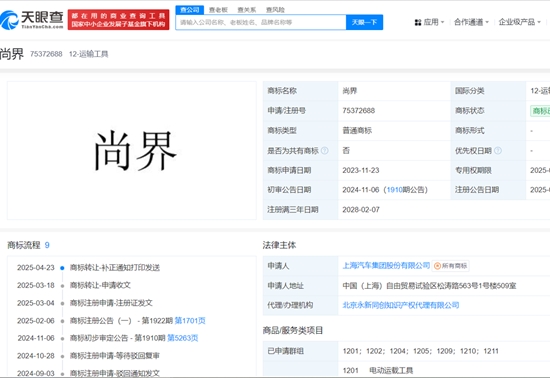Click the Tianyancha logo icon
The height and width of the screenshot is (378, 550).
9,20
